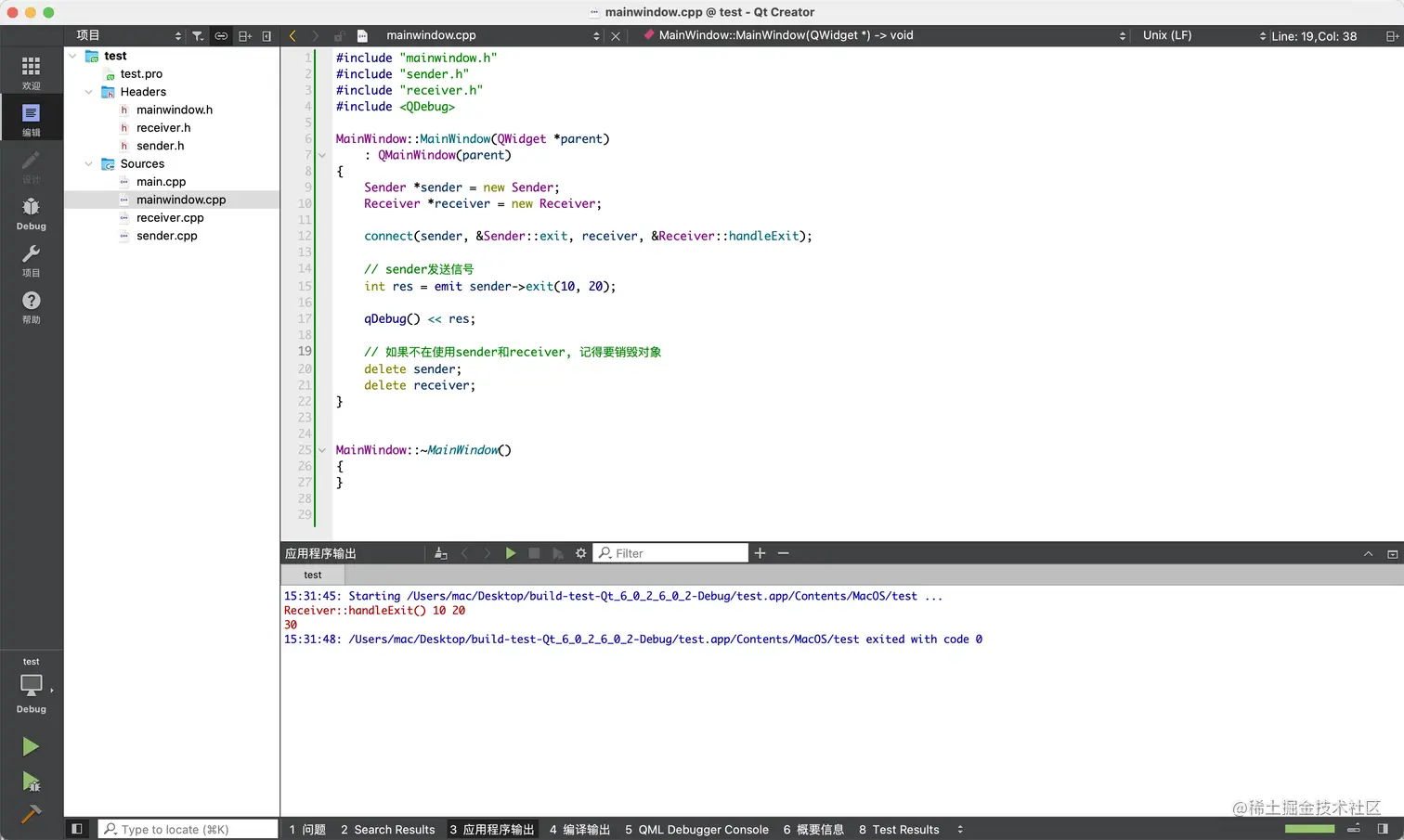Collapse the Sources folder
The width and height of the screenshot is (1404, 840).
(89, 163)
